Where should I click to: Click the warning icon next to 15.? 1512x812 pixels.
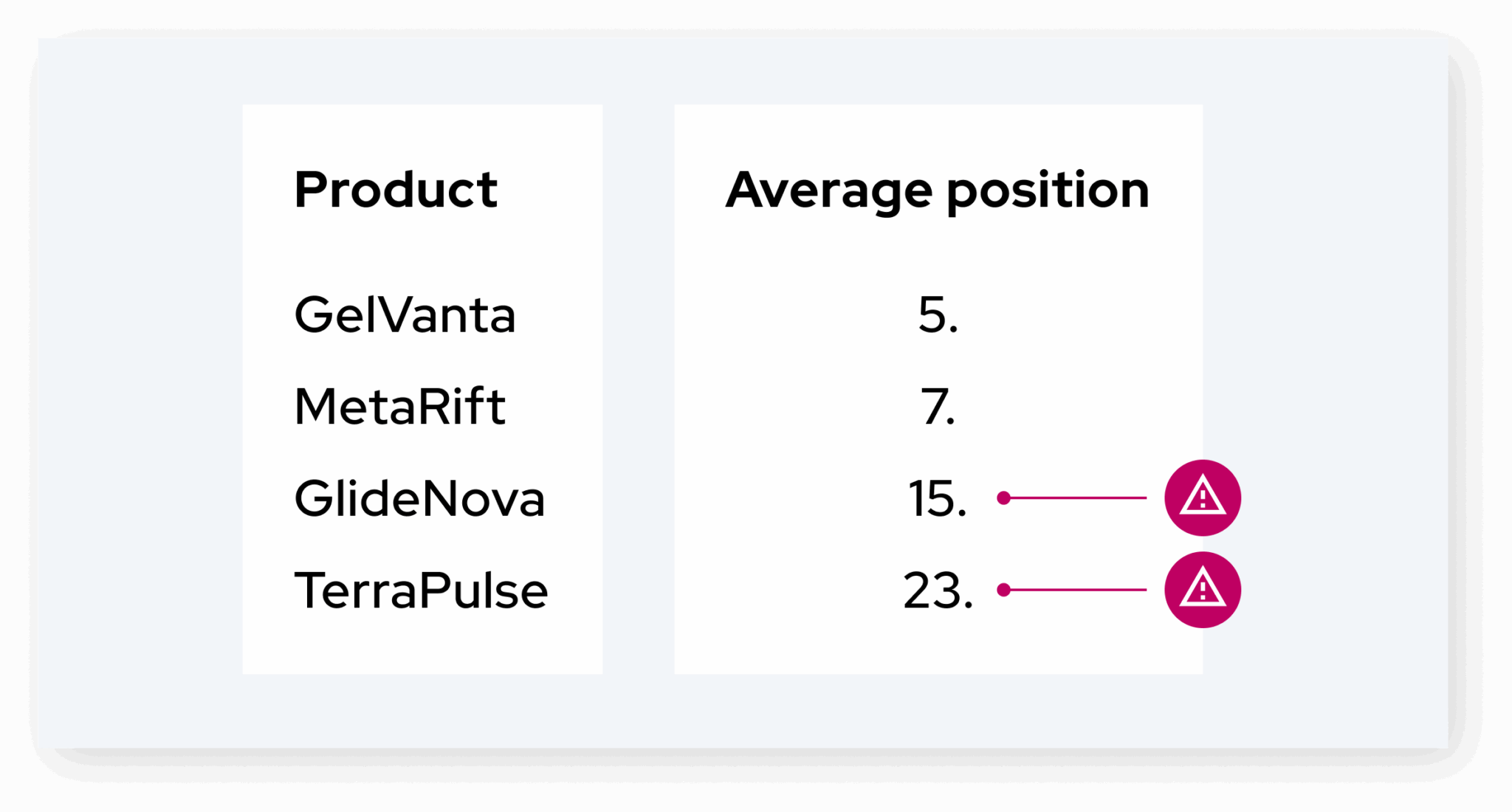(1202, 498)
